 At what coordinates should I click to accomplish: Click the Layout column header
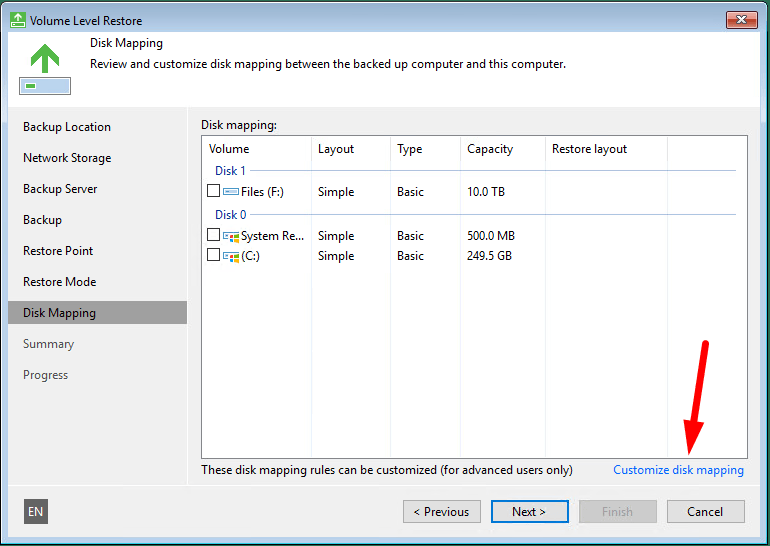(x=336, y=149)
